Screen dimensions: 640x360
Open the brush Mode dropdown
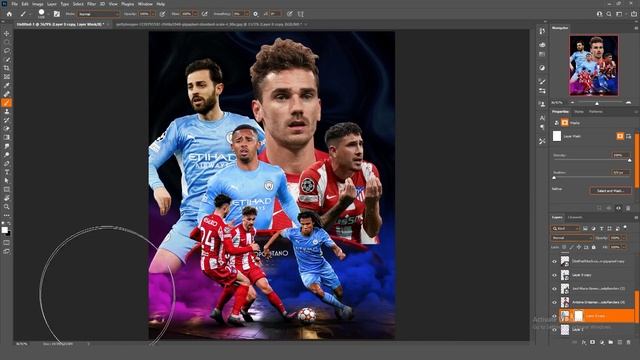[98, 14]
